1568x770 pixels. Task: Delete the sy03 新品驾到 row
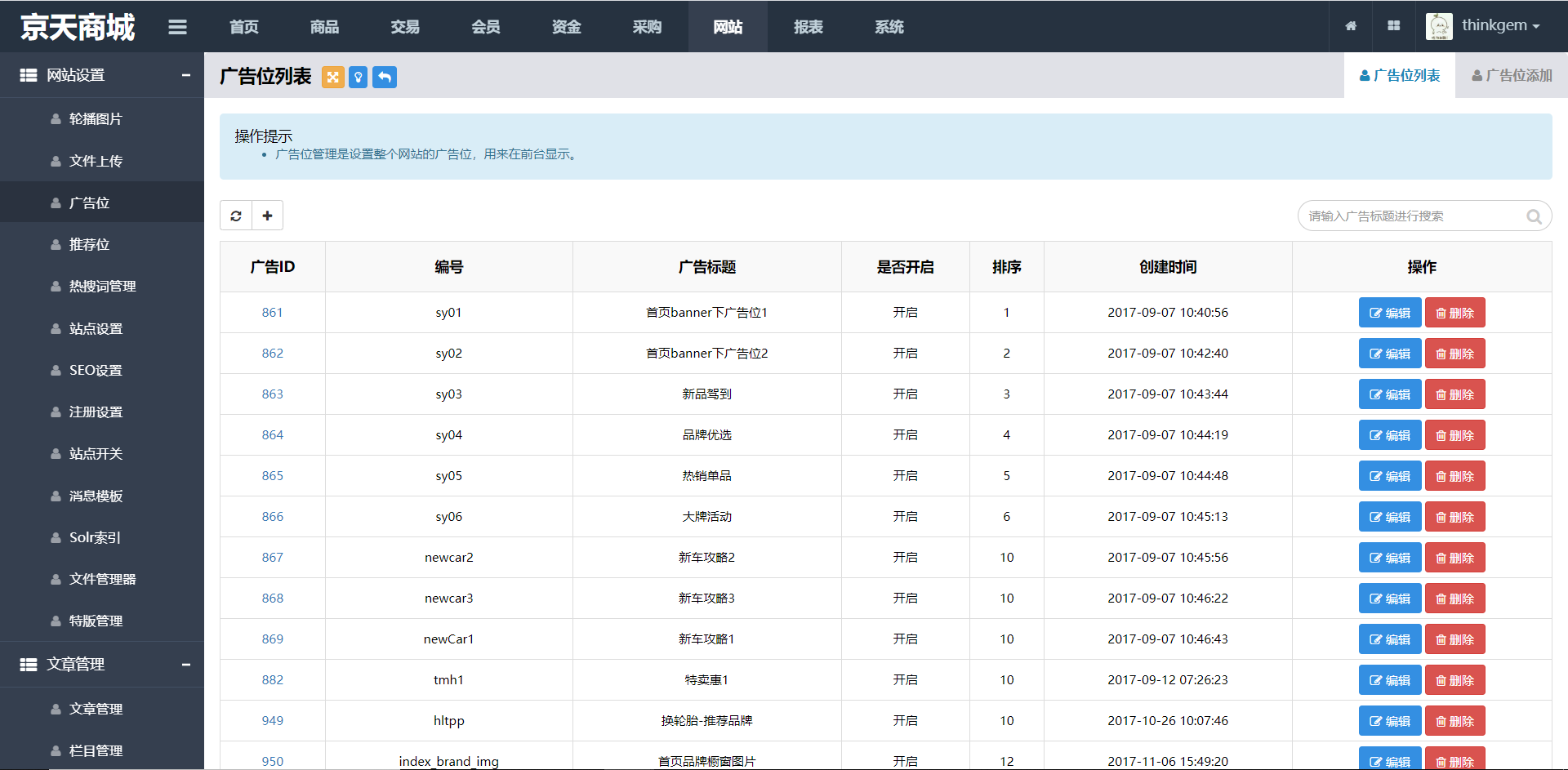1455,394
